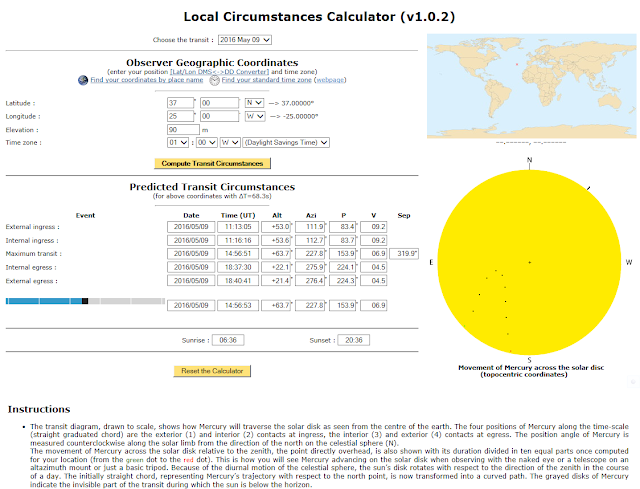
Task: Click slider-row time field 14:56:53
Action: coord(238,305)
